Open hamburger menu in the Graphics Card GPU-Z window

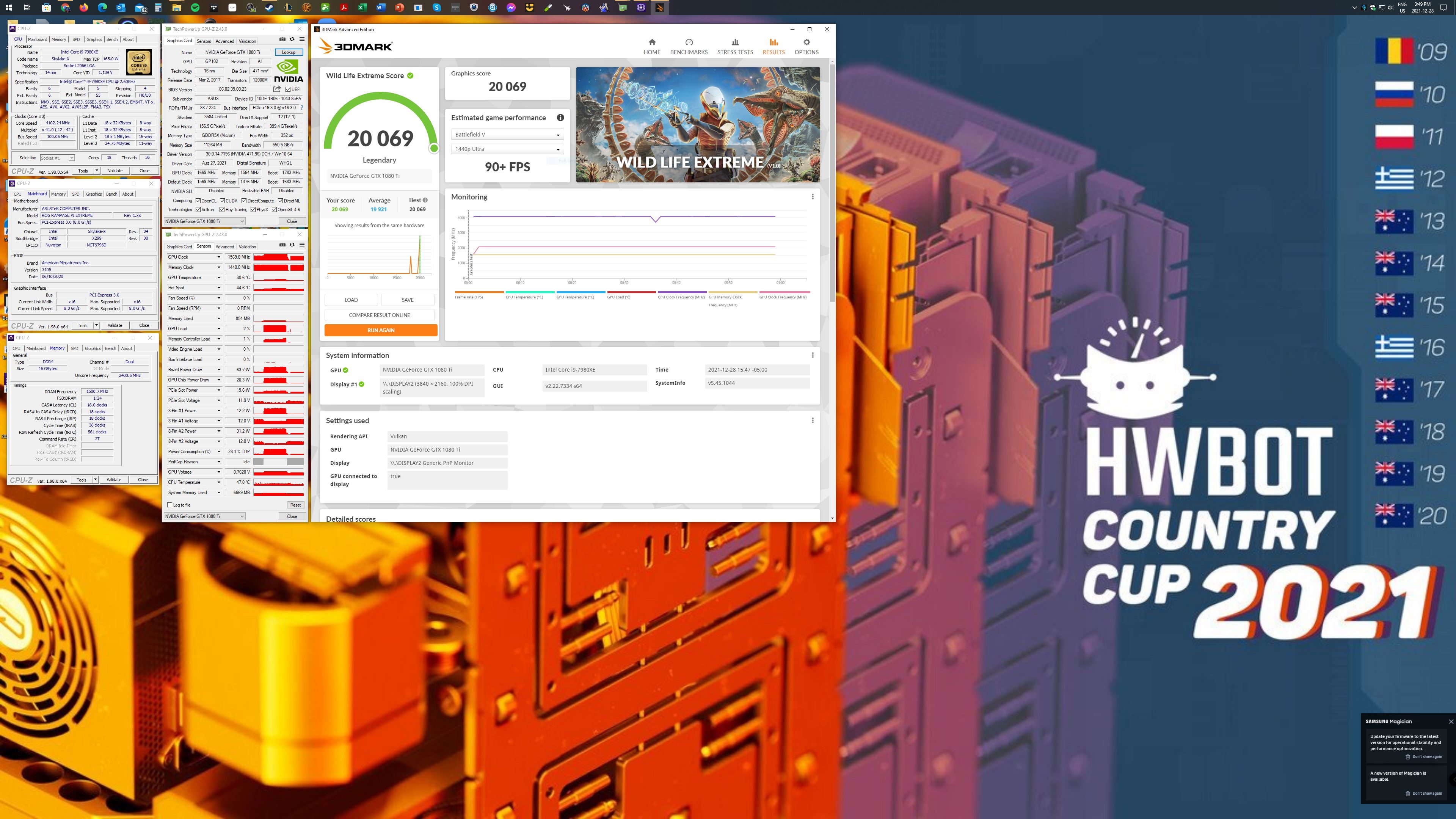[x=302, y=39]
